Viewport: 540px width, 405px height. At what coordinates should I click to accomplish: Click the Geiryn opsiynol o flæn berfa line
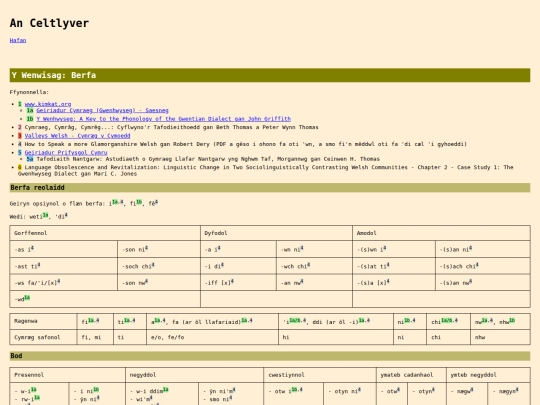tap(84, 203)
